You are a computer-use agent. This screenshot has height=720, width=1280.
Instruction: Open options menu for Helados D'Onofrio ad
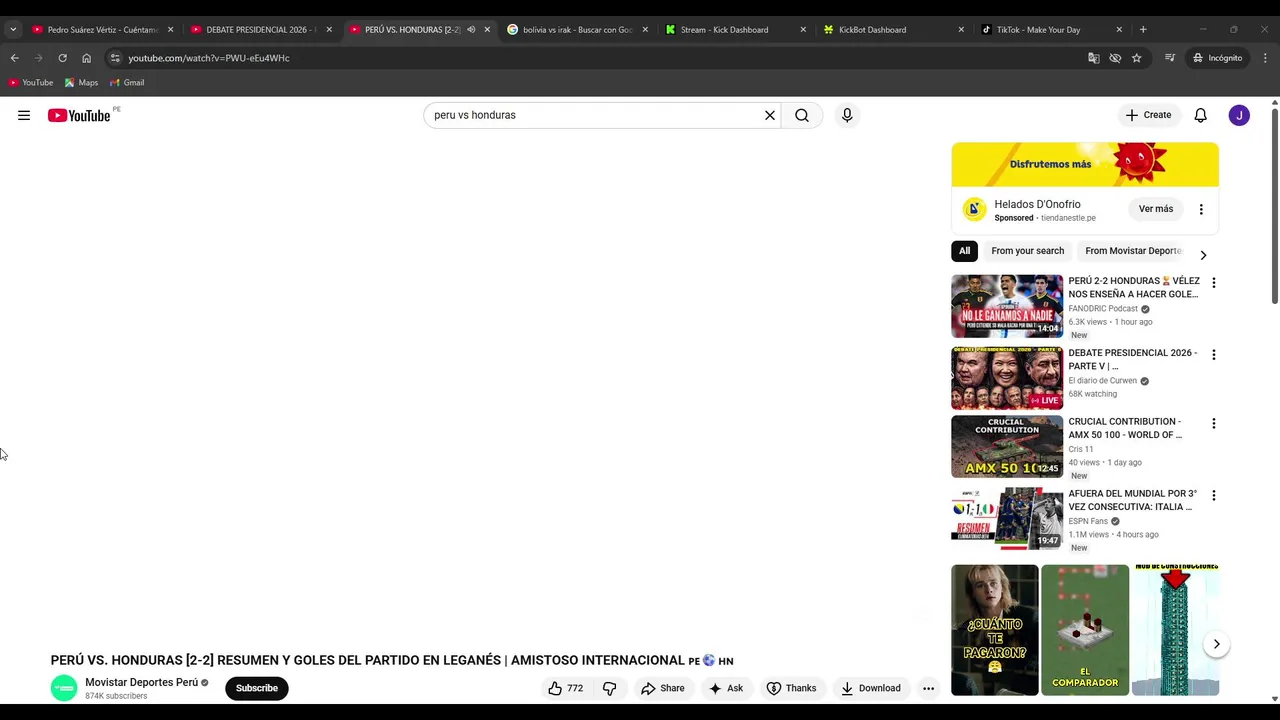[1201, 209]
